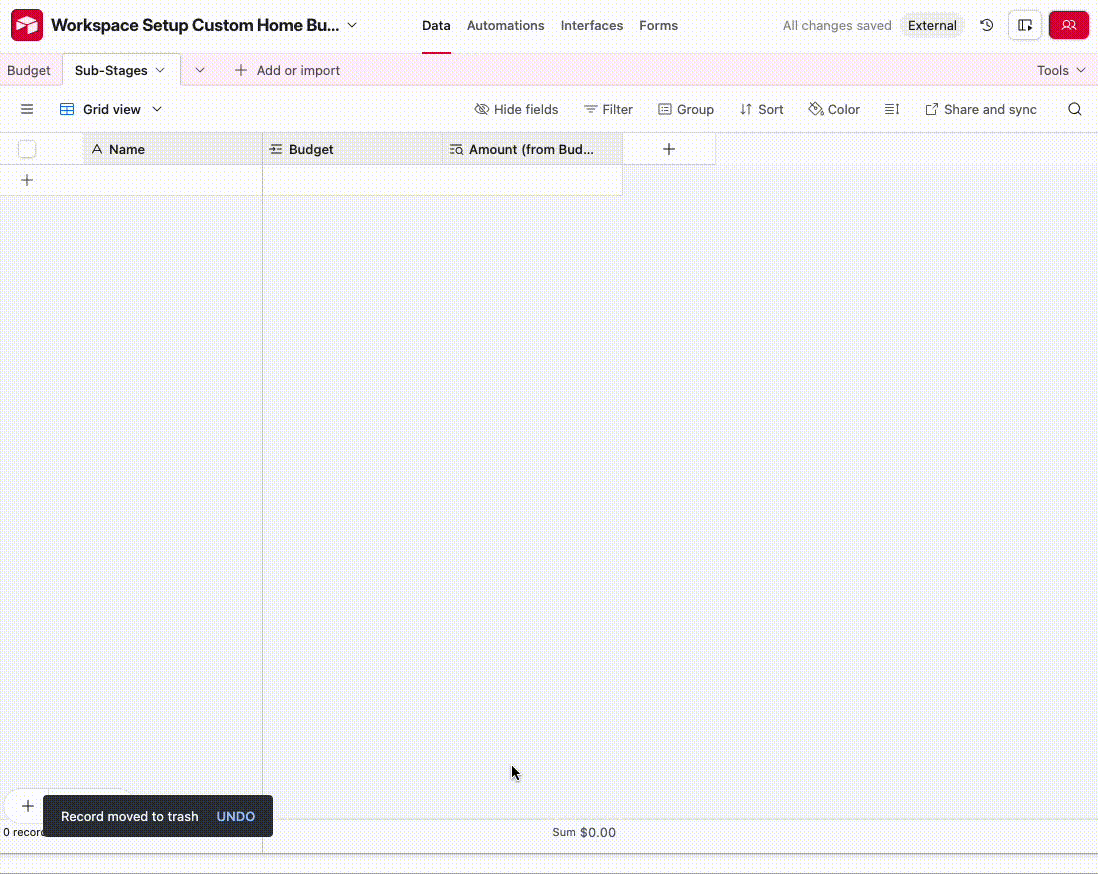Expand the base name dropdown chevron

pyautogui.click(x=352, y=25)
